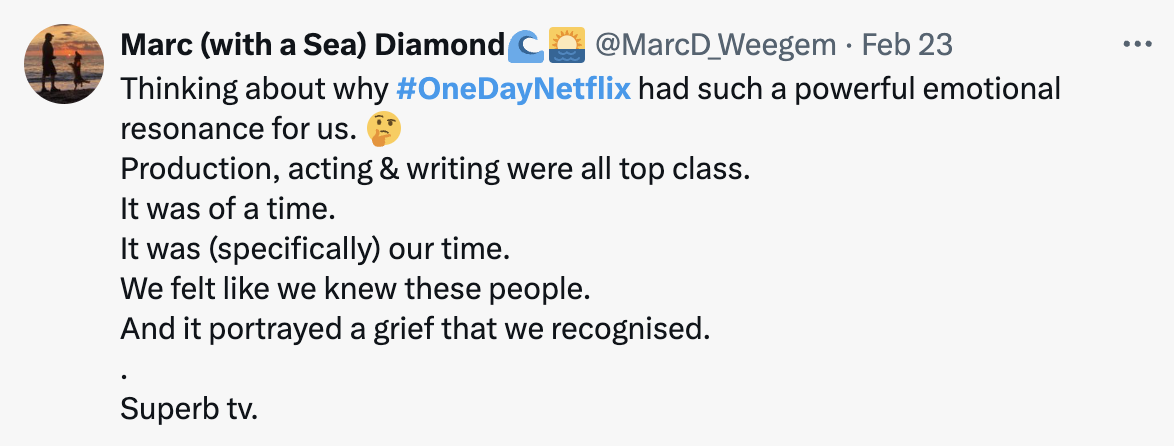
Task: Open the Marc (with a Sea) Diamond profile name
Action: tap(312, 45)
